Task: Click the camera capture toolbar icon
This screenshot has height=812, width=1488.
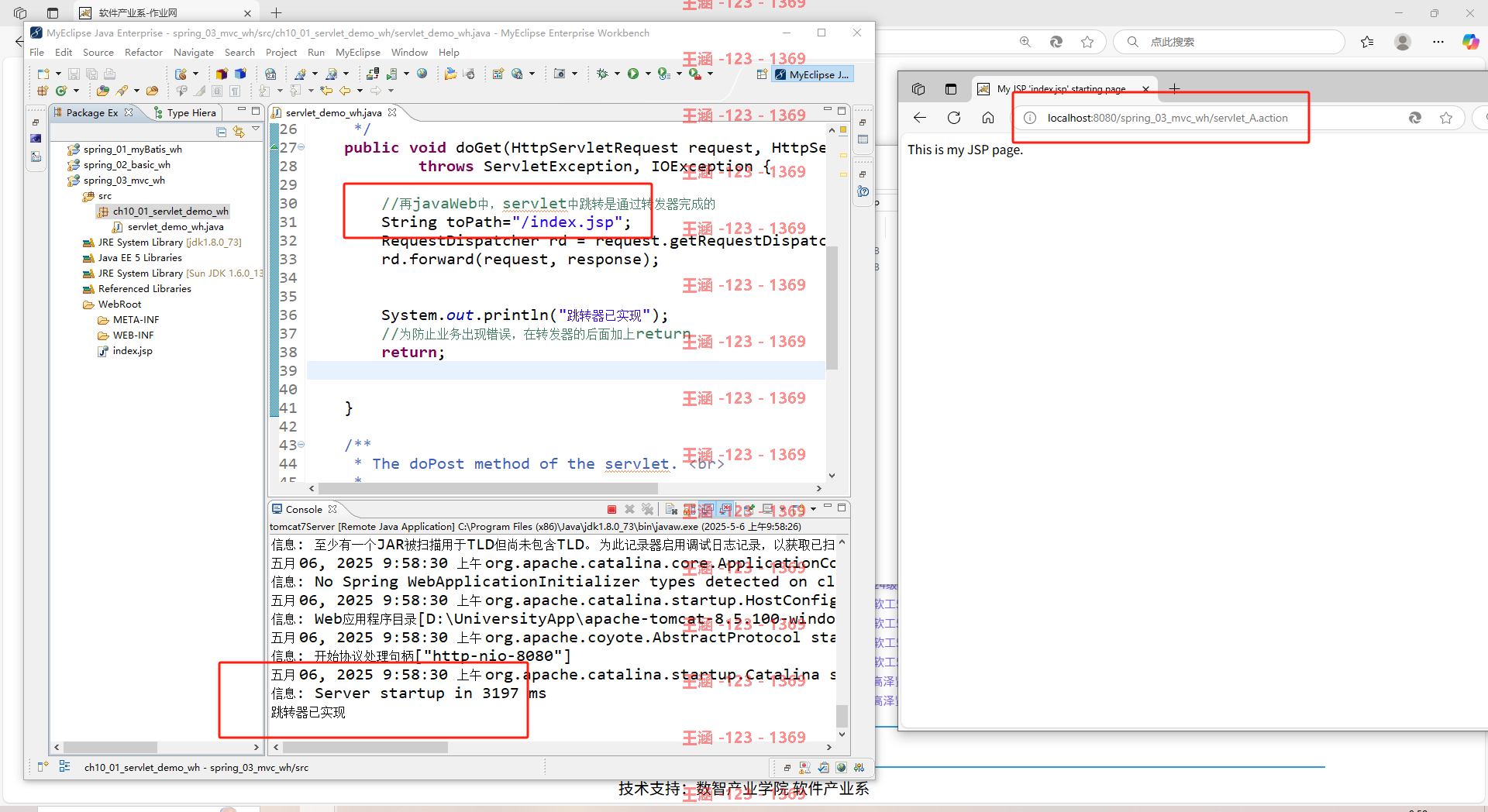Action: point(560,74)
